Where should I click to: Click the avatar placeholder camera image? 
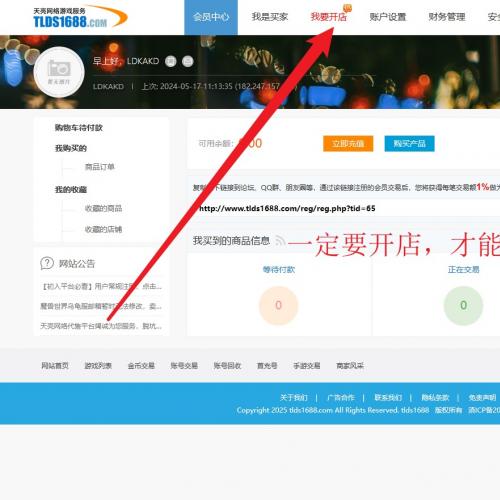point(59,72)
